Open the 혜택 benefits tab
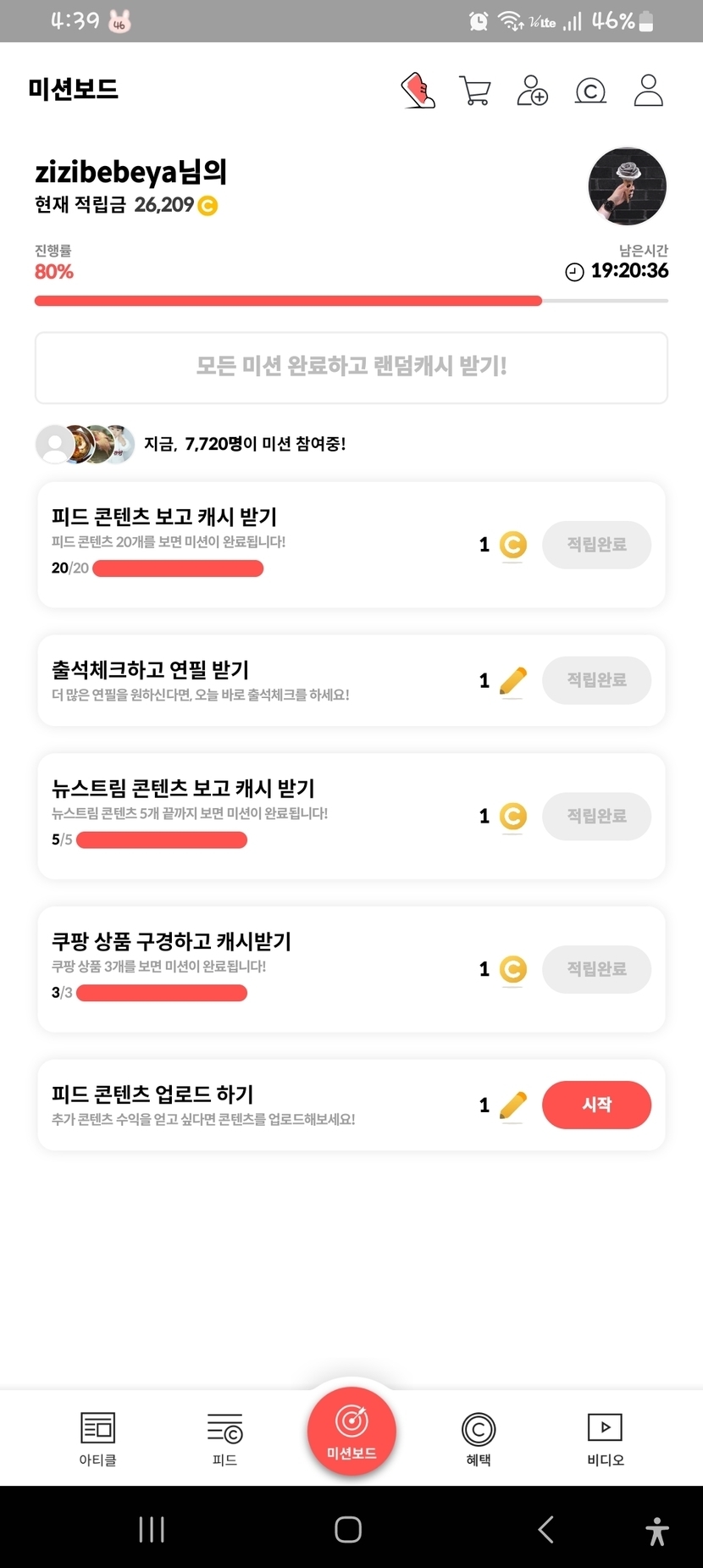703x1568 pixels. pyautogui.click(x=479, y=1438)
